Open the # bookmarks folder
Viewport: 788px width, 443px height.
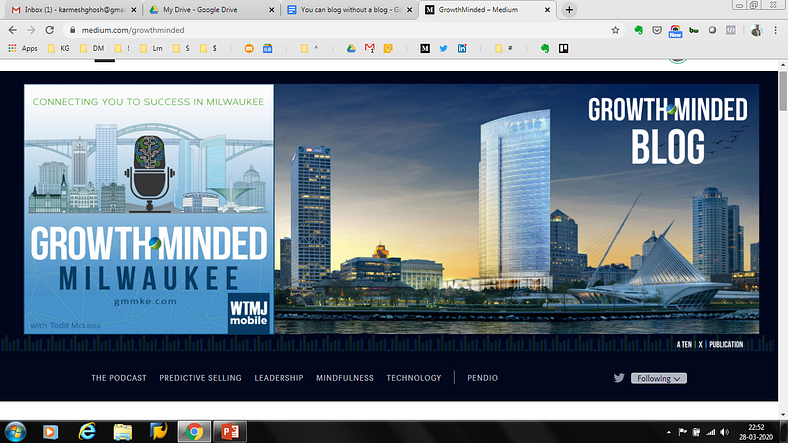coord(504,48)
